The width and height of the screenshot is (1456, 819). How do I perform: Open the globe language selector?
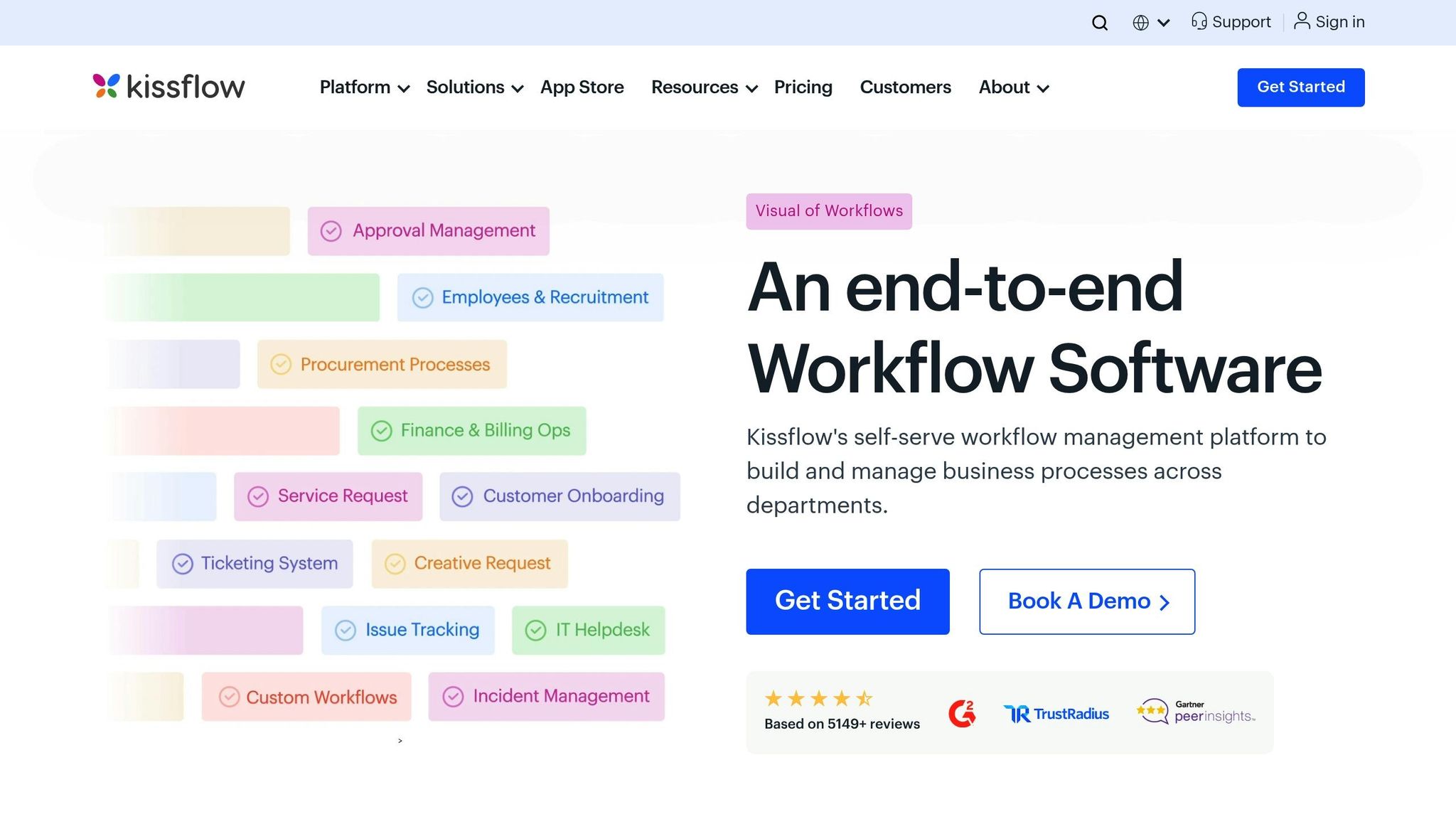[1150, 23]
